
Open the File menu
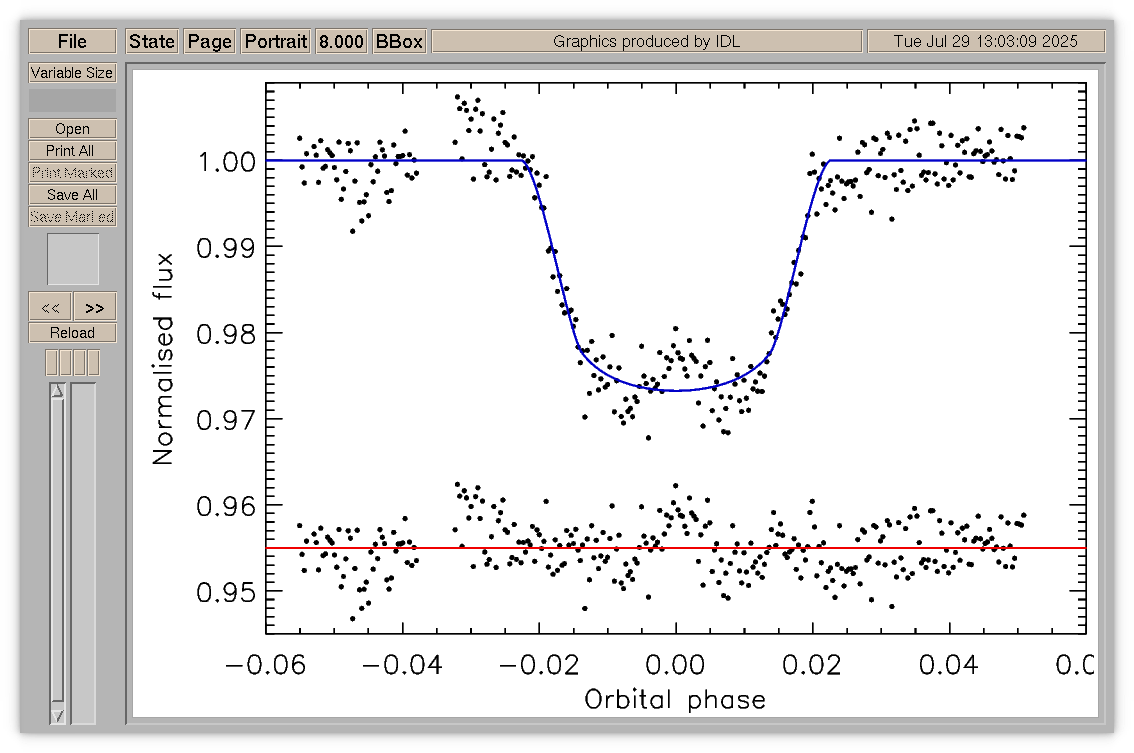coord(72,41)
